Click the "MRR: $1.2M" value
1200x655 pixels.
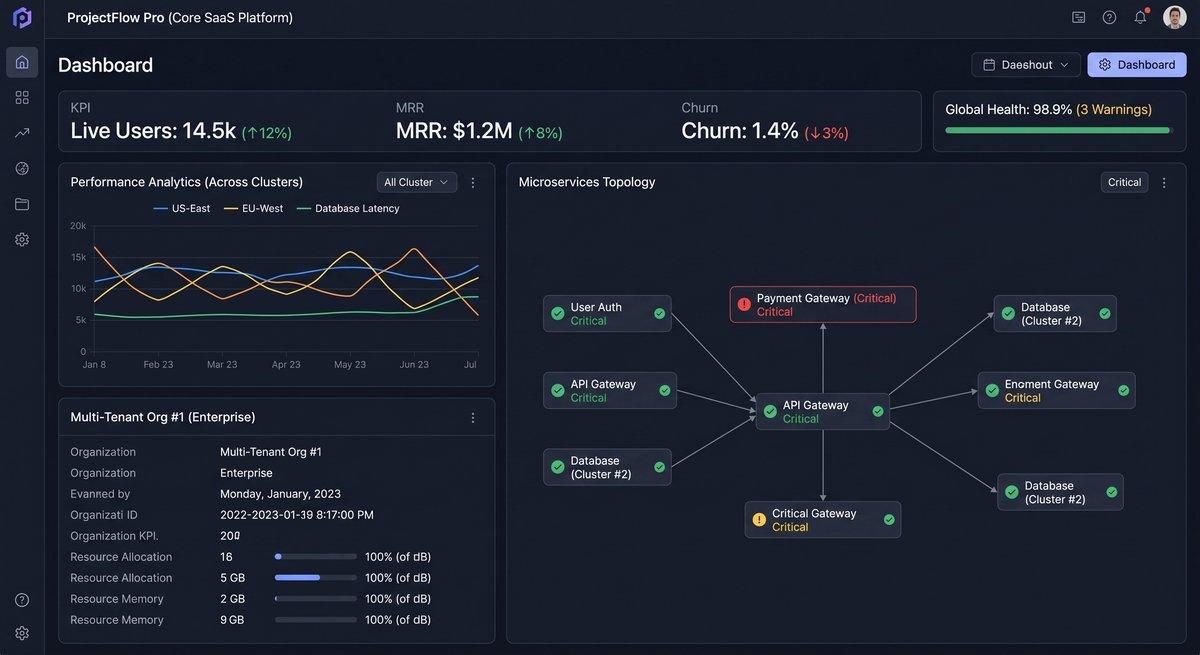(454, 131)
